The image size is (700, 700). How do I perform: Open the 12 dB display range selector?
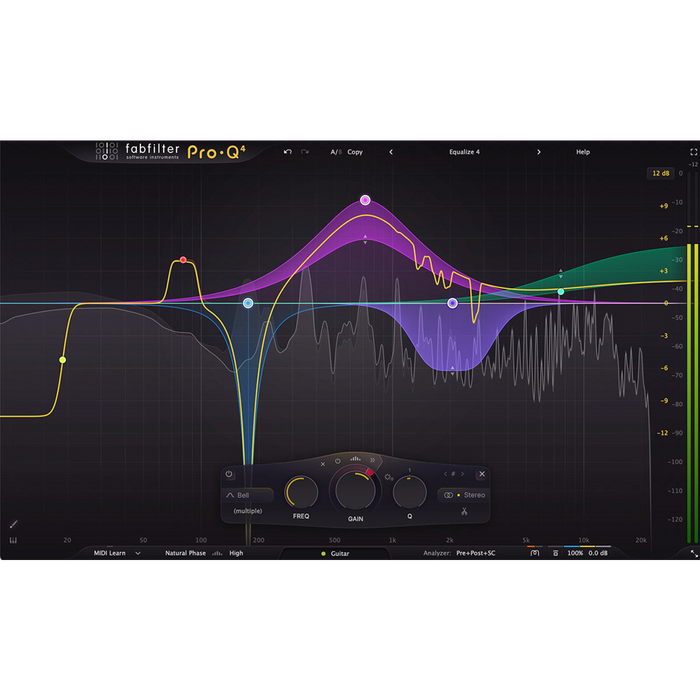click(x=660, y=173)
